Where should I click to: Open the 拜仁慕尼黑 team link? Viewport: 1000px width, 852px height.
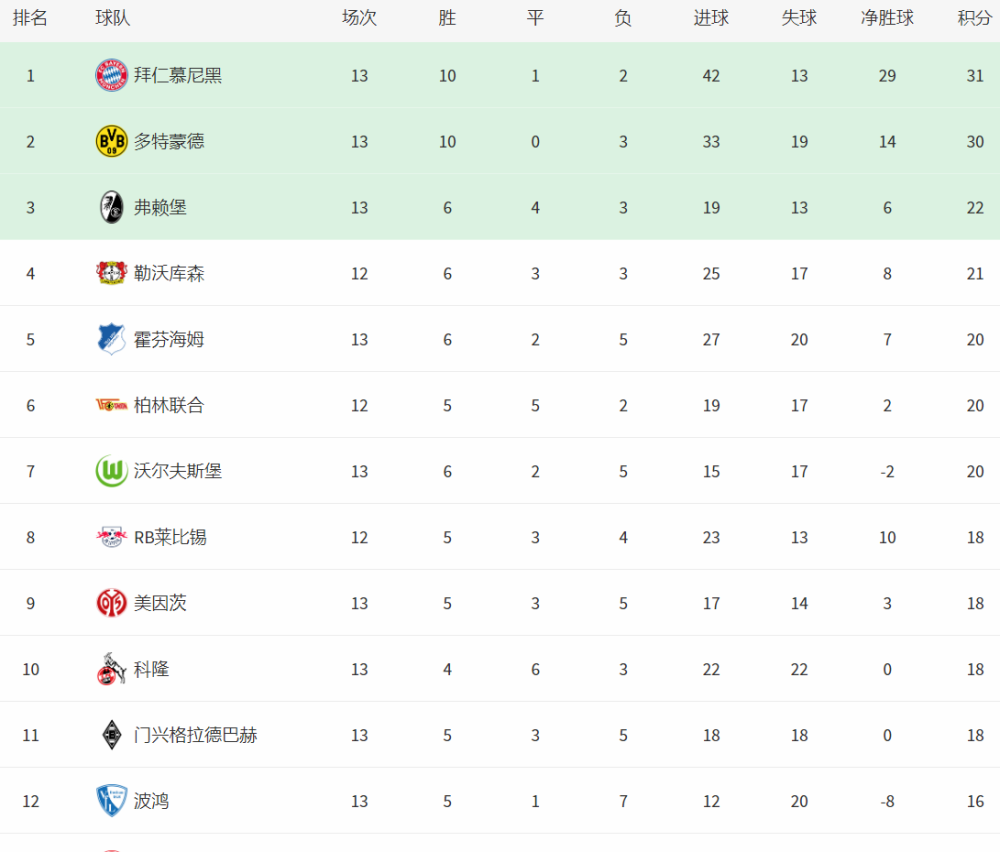point(178,75)
